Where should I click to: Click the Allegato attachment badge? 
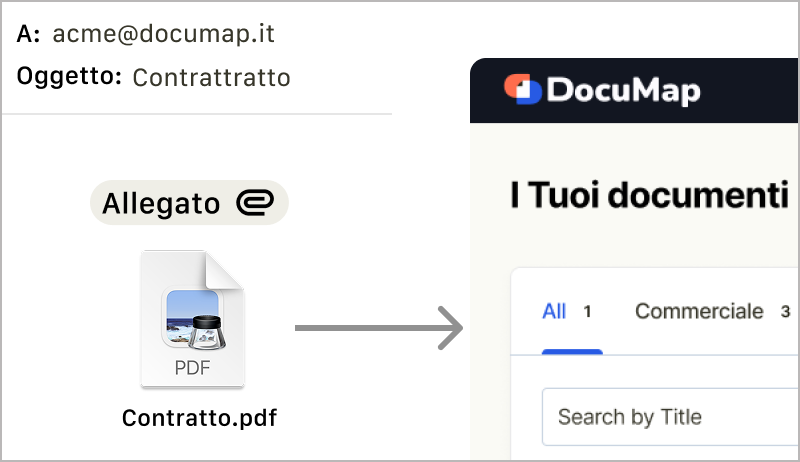(x=189, y=204)
